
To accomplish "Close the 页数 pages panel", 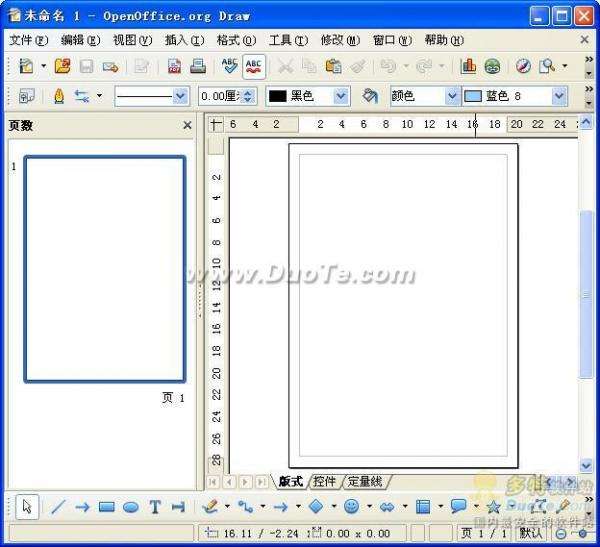I will [187, 125].
